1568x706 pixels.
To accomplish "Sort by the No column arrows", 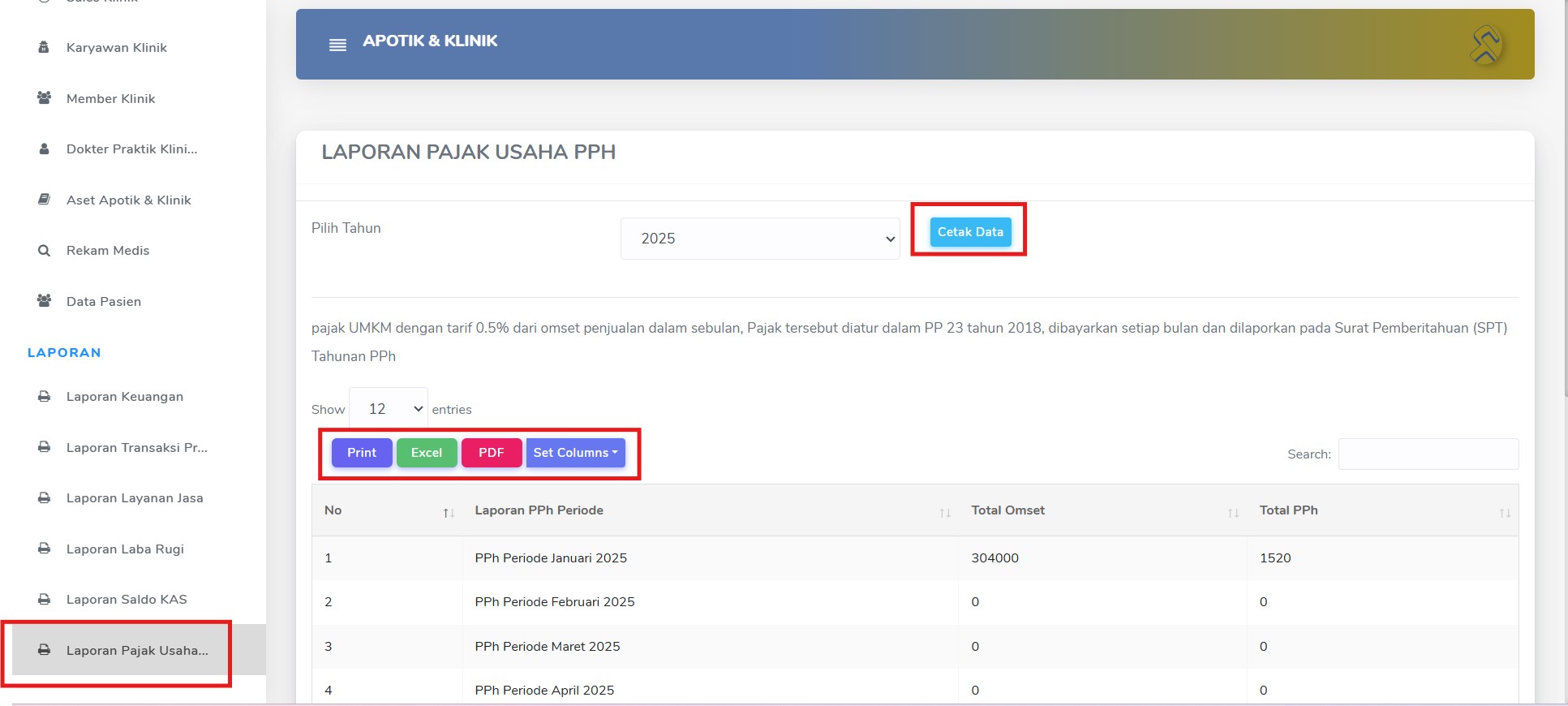I will coord(449,513).
